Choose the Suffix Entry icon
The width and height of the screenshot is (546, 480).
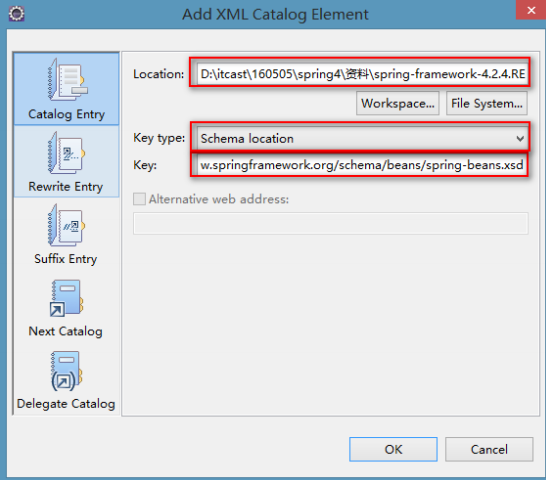67,225
